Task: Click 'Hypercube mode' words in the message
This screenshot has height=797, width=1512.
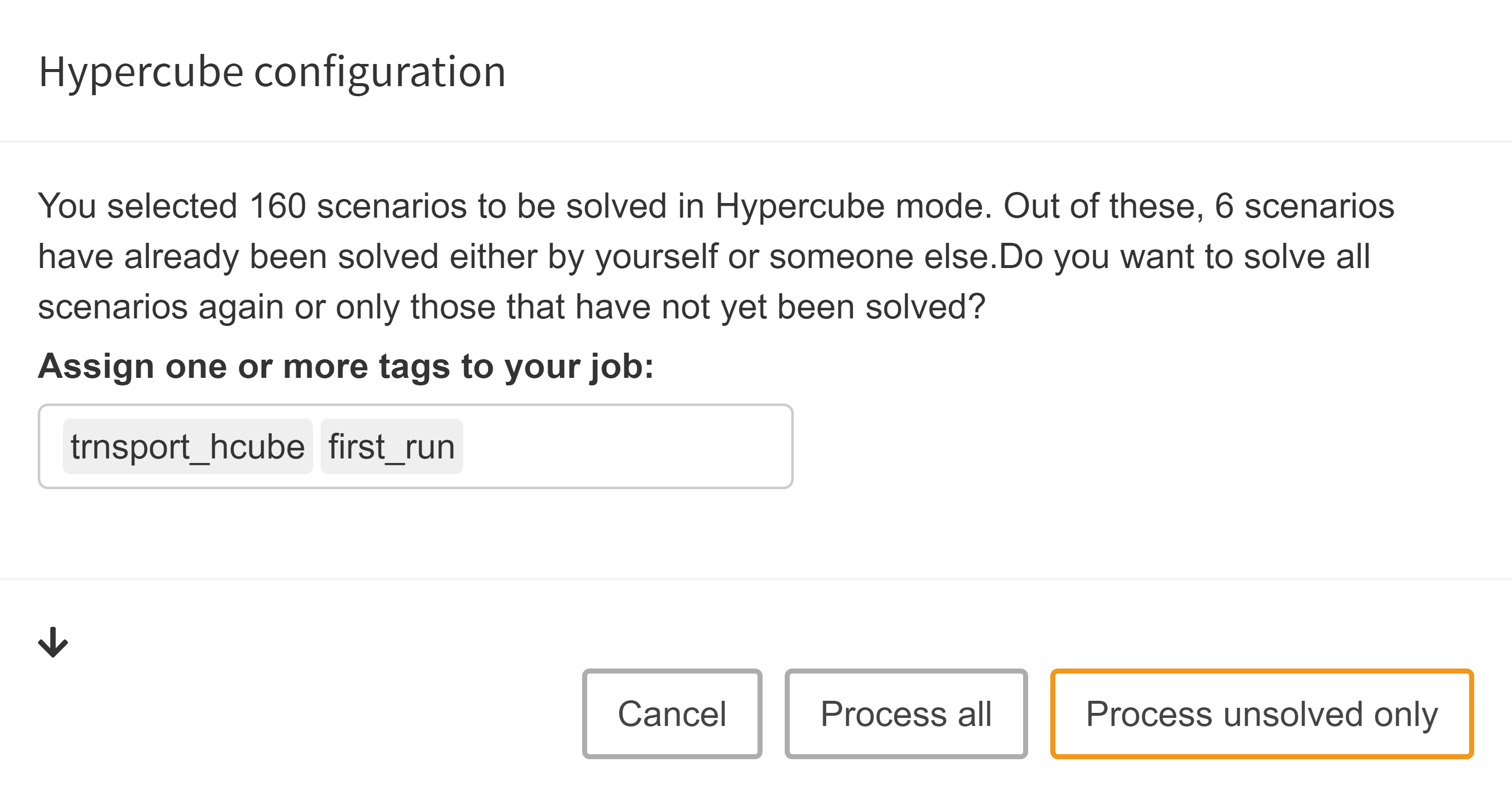Action: [852, 206]
